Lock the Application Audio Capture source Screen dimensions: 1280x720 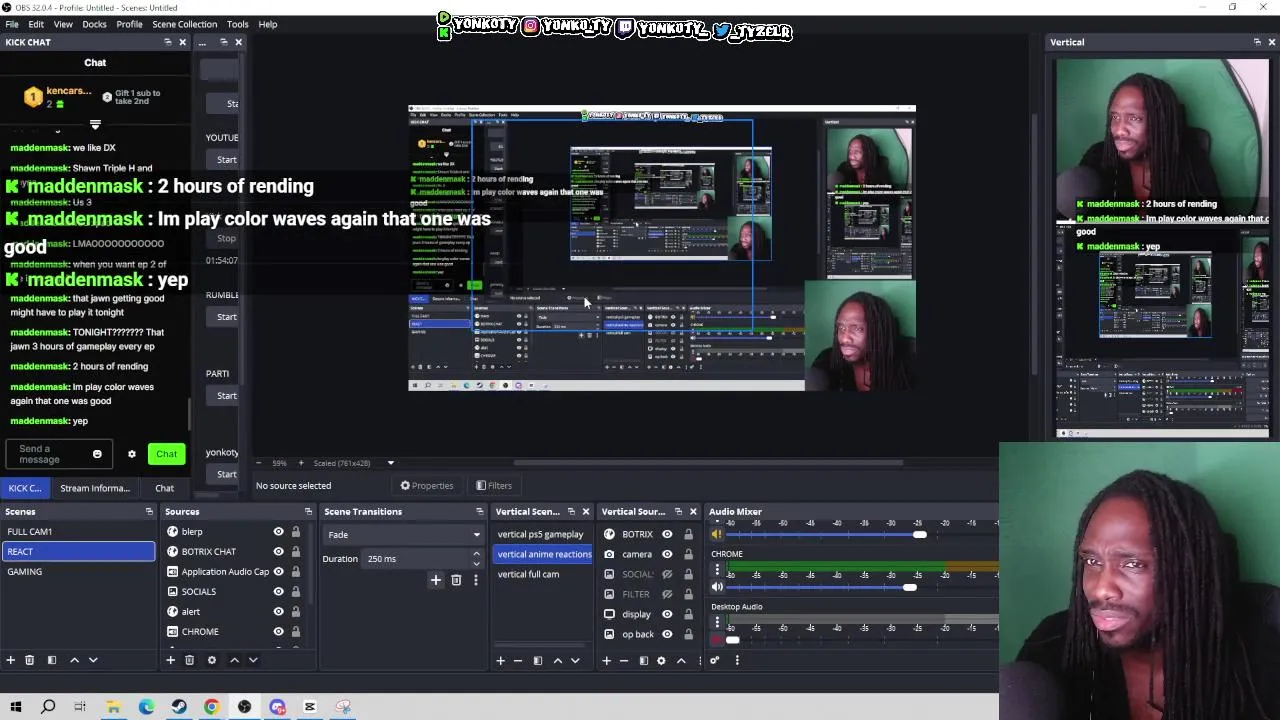pos(295,572)
